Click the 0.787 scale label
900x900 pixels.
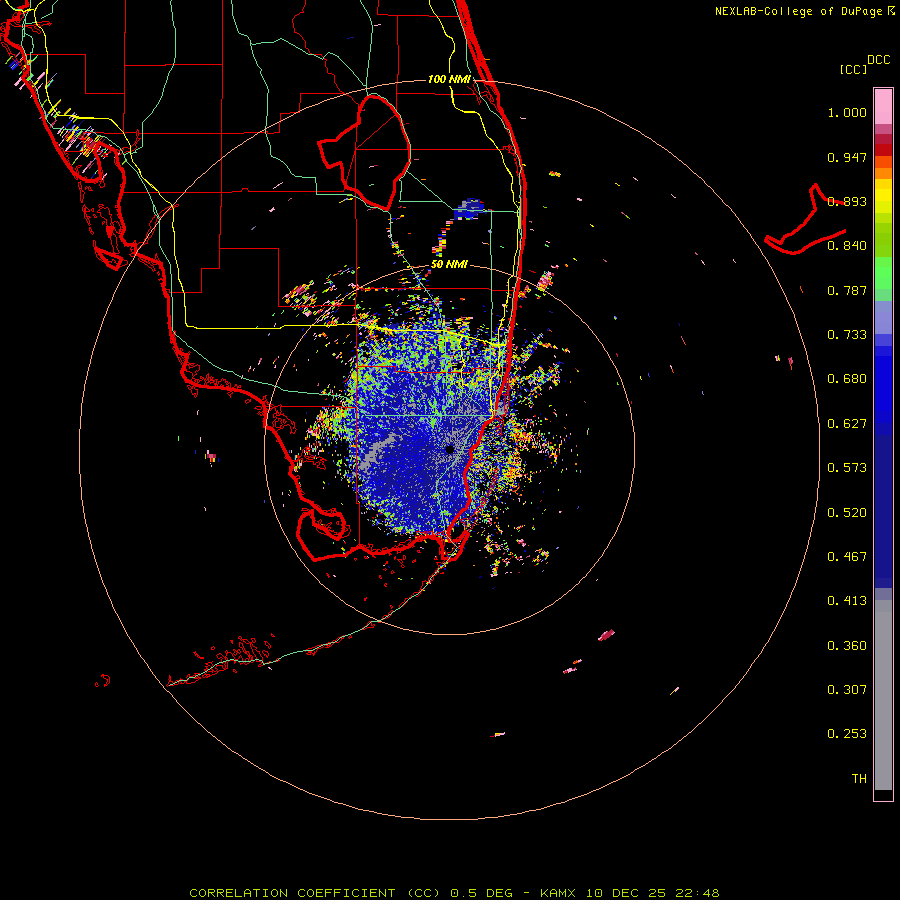coord(847,290)
